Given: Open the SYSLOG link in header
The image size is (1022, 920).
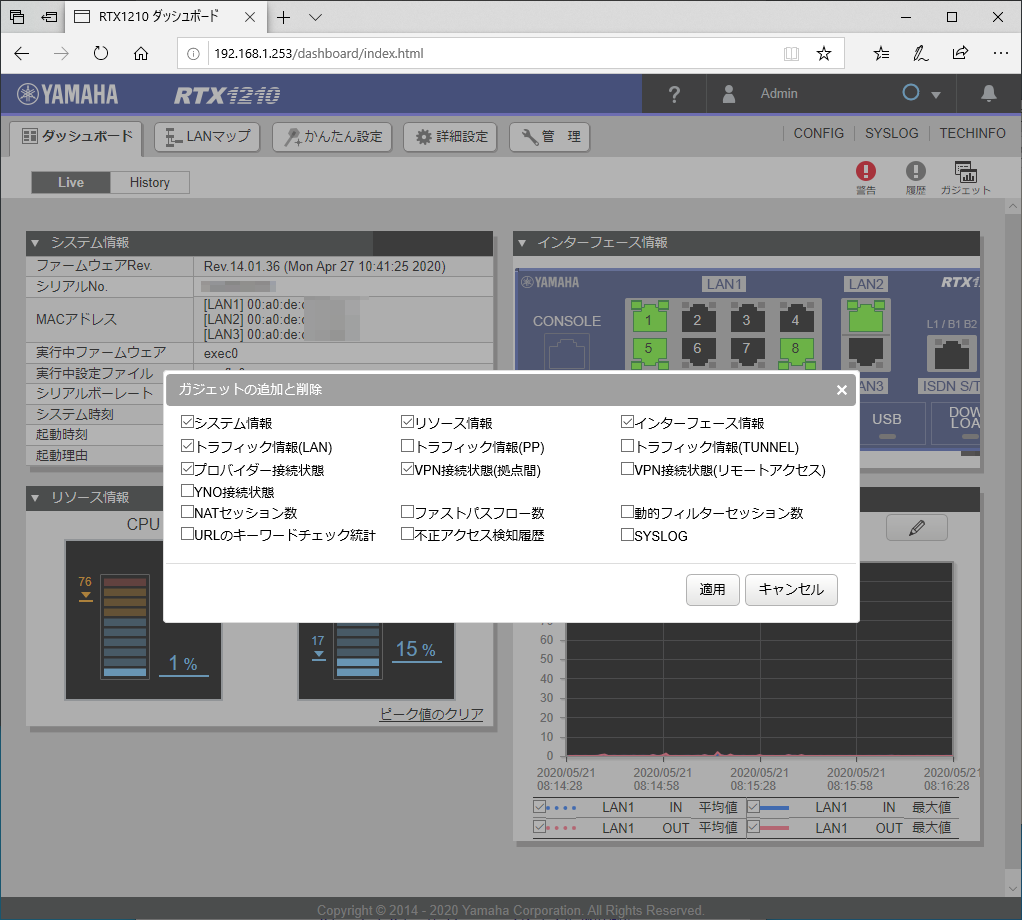Looking at the screenshot, I should [x=892, y=133].
